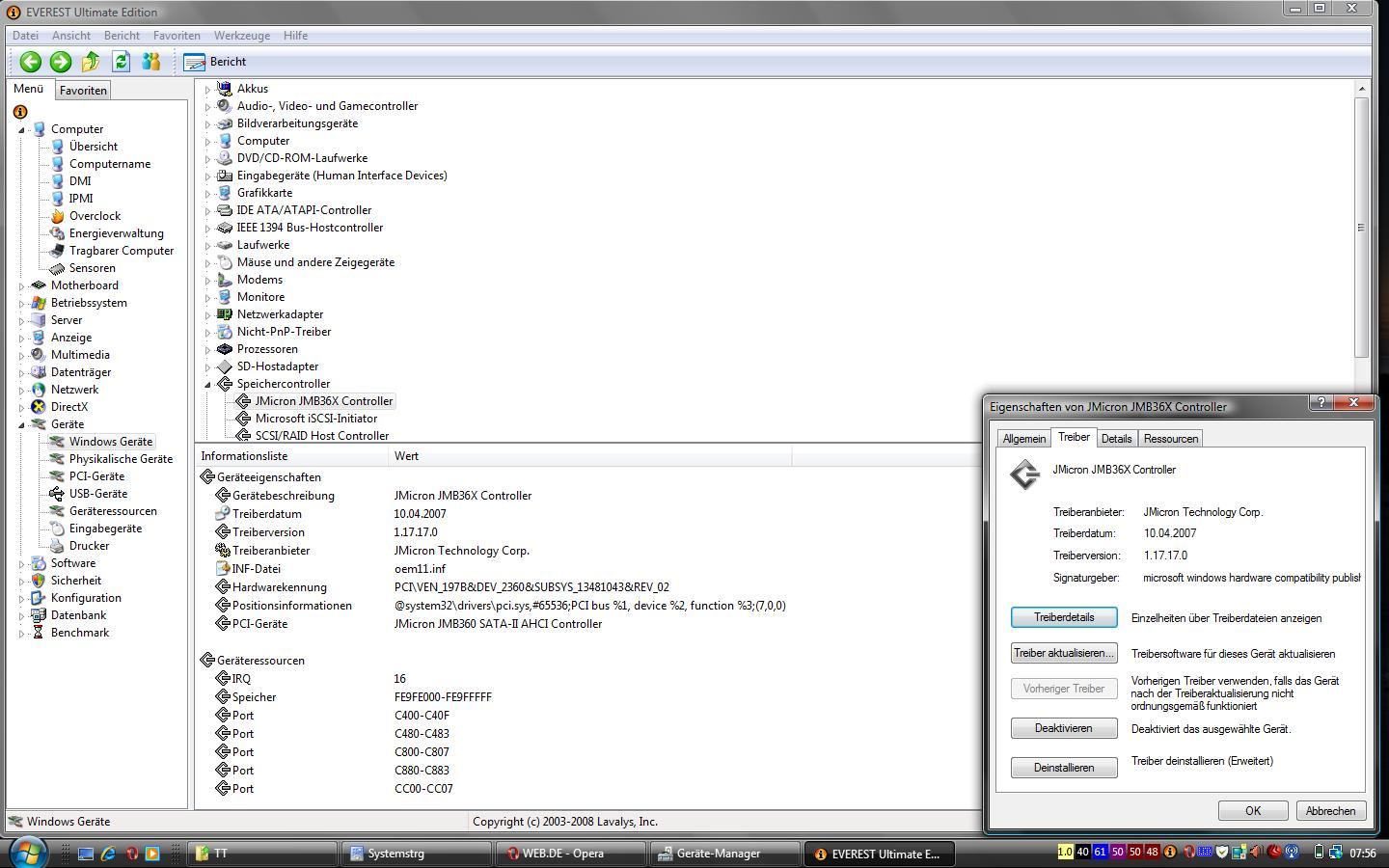Expand the Monitore device category
This screenshot has width=1389, height=868.
[207, 297]
